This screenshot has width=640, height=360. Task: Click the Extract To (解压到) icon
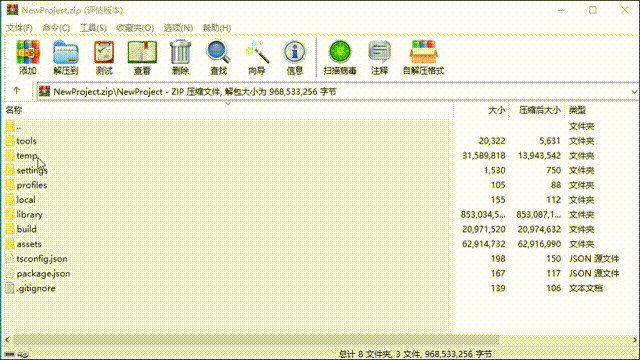point(66,52)
